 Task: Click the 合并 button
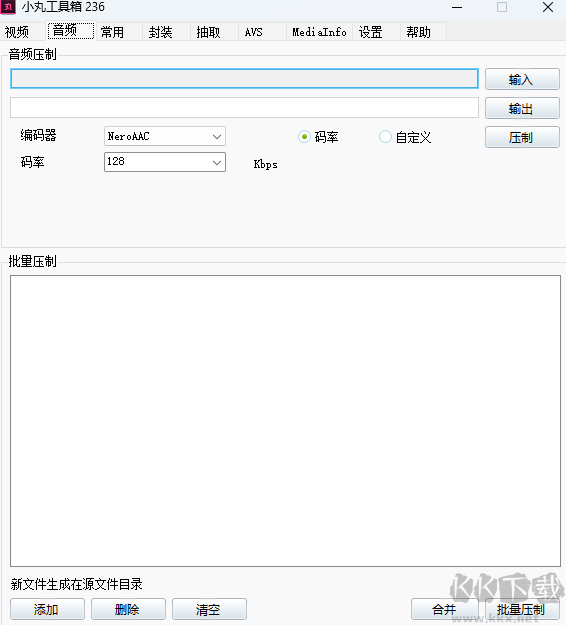445,609
